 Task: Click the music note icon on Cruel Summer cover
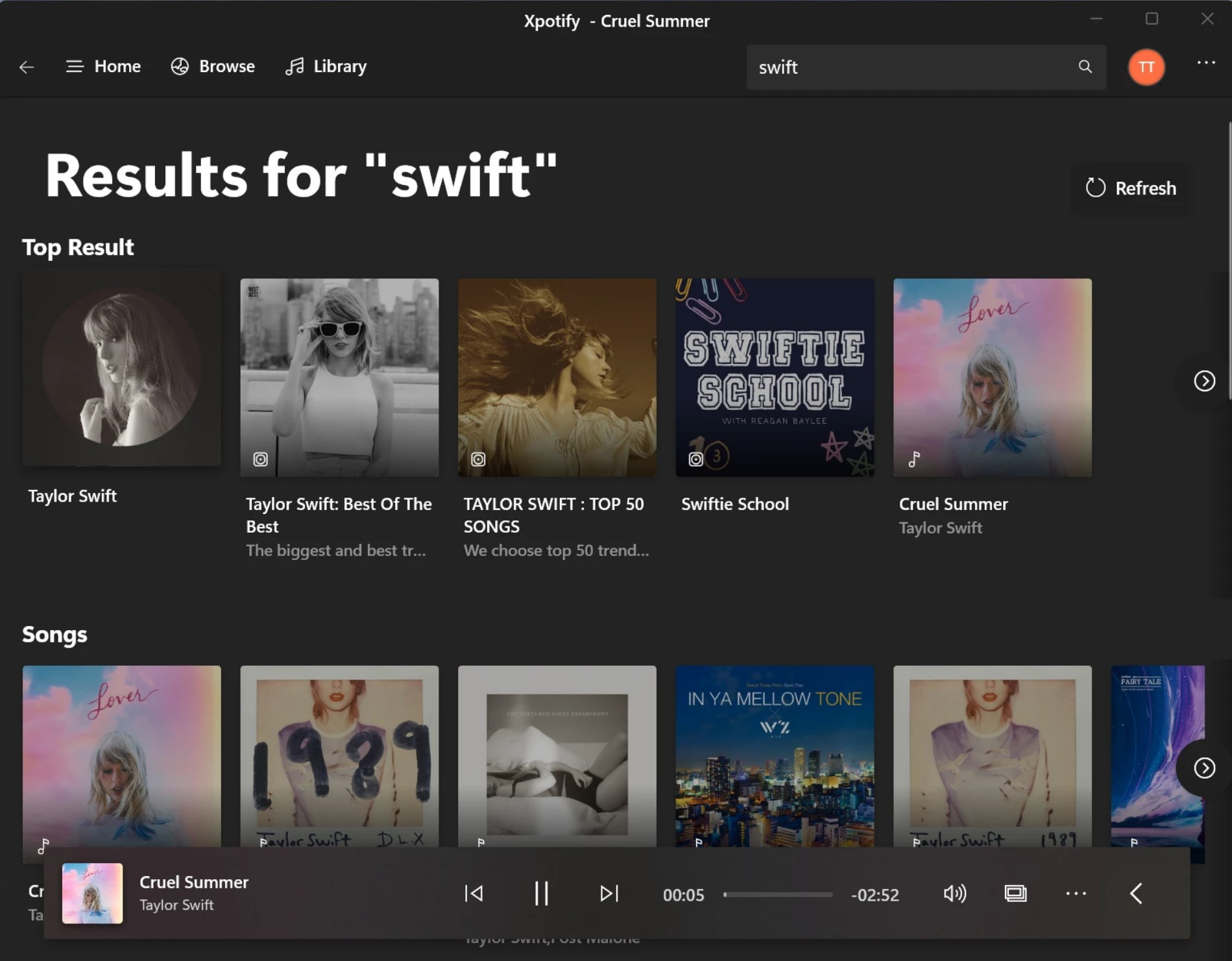pos(914,459)
